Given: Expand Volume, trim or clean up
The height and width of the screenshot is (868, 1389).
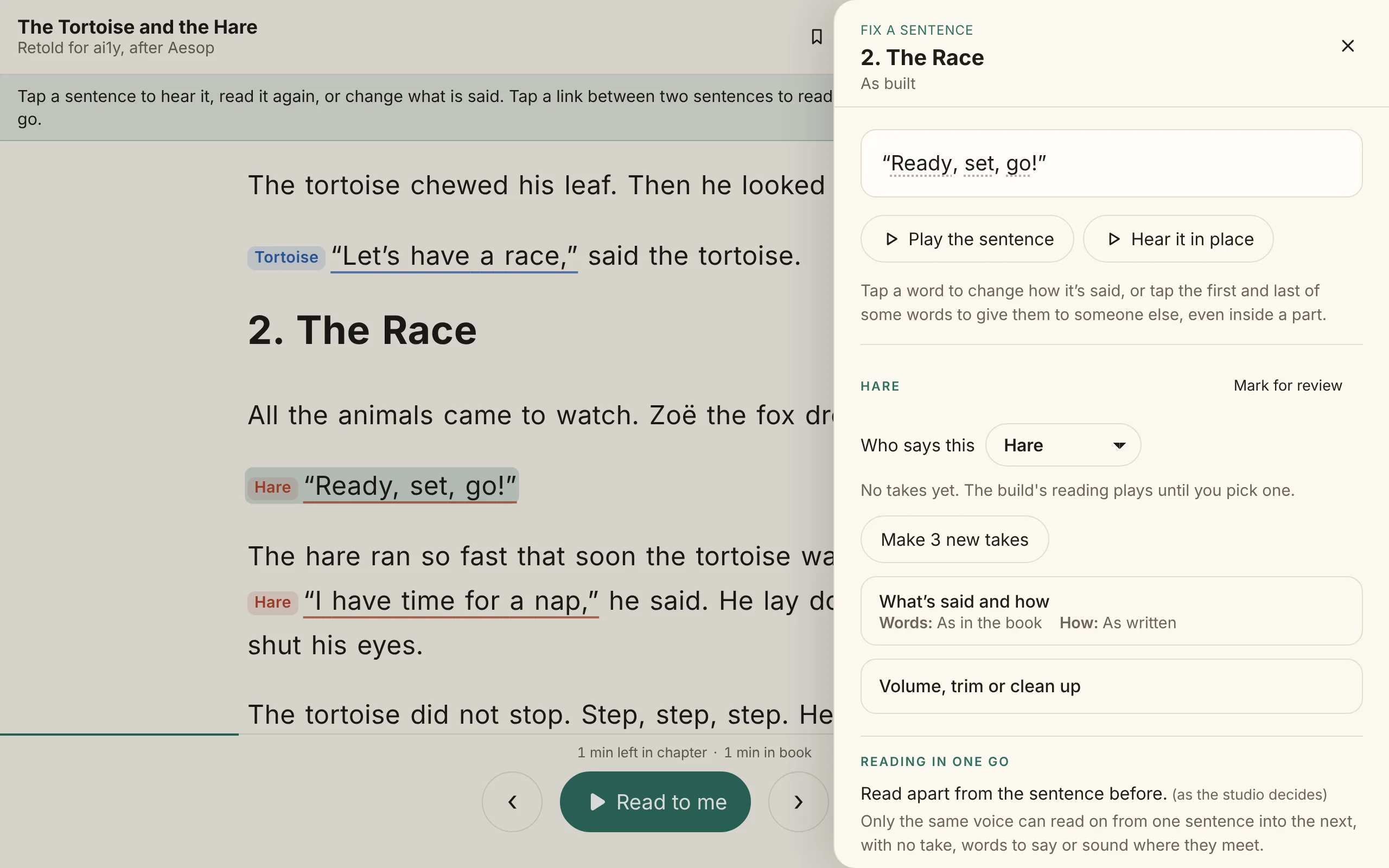Looking at the screenshot, I should point(1111,686).
